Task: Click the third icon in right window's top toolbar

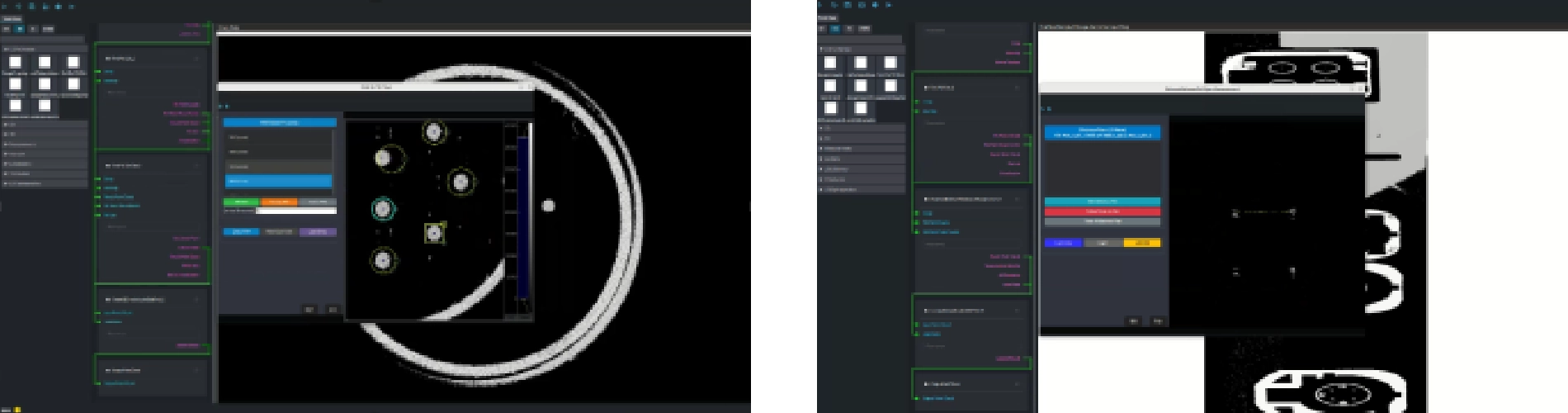Action: point(848,5)
